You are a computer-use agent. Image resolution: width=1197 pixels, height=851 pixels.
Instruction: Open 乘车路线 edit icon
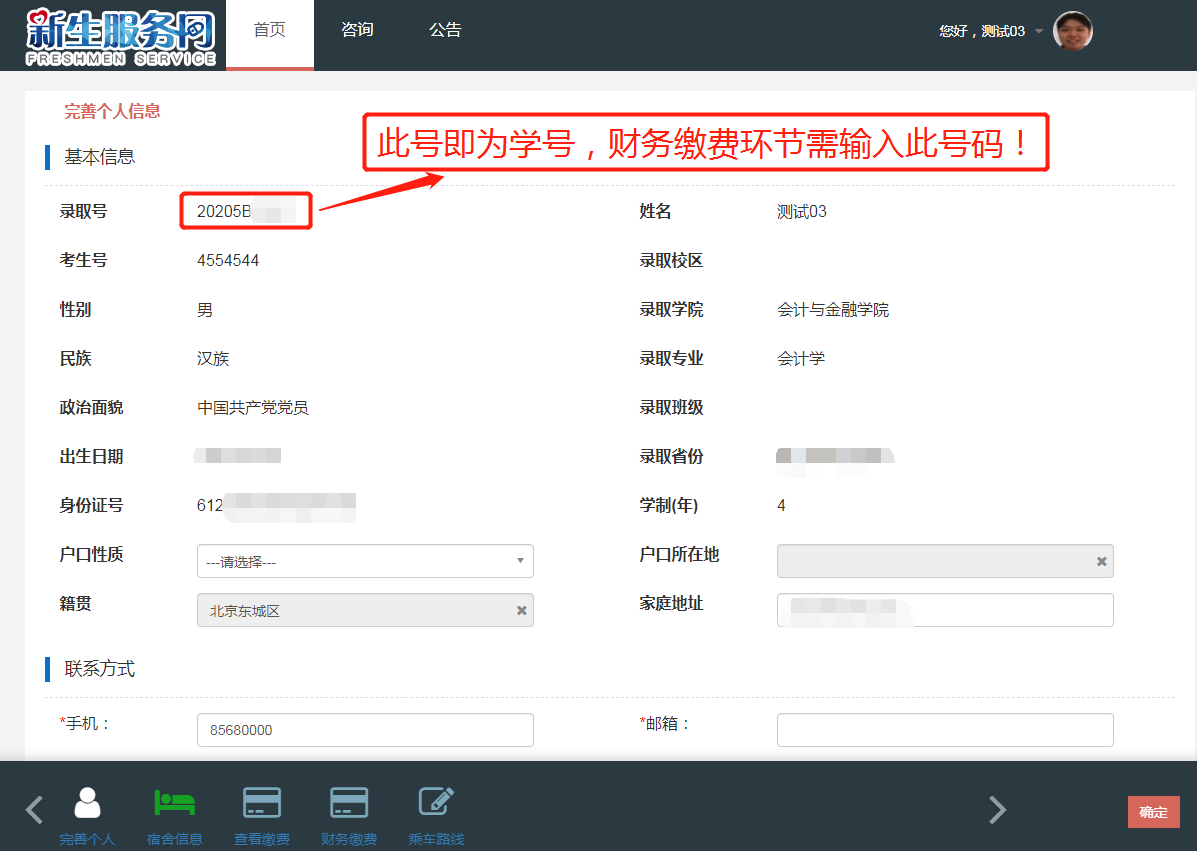pos(436,804)
